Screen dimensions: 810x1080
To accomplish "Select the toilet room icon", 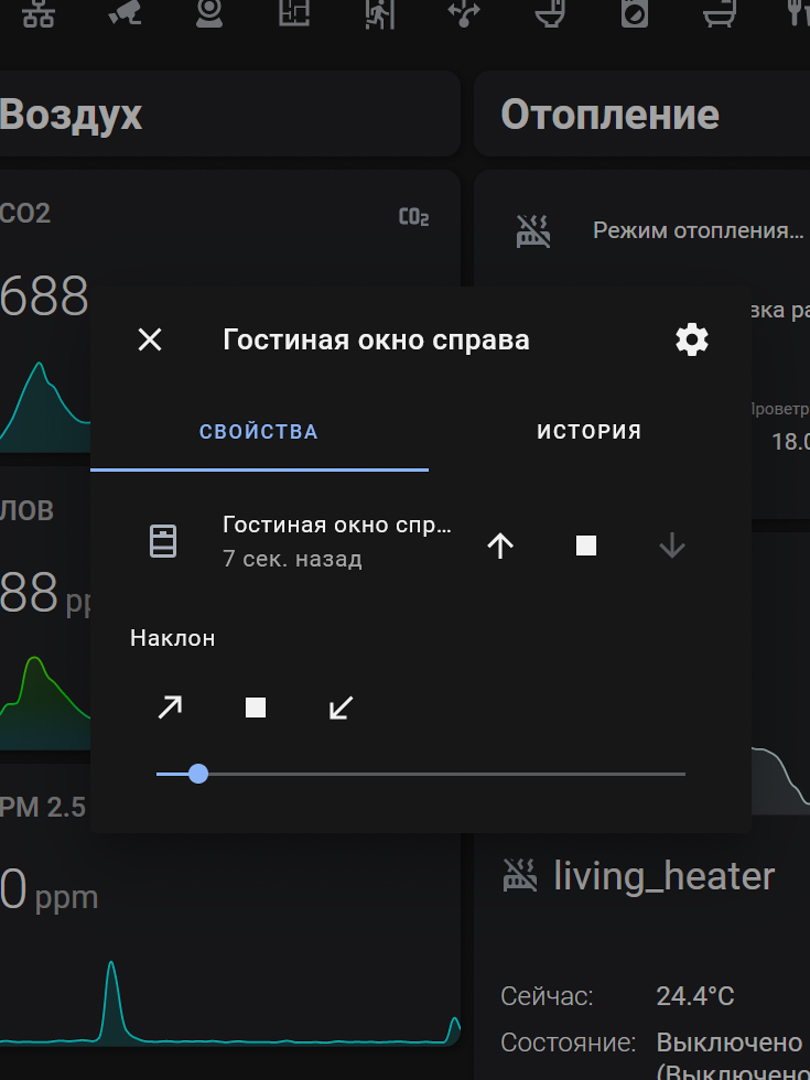I will pos(550,13).
